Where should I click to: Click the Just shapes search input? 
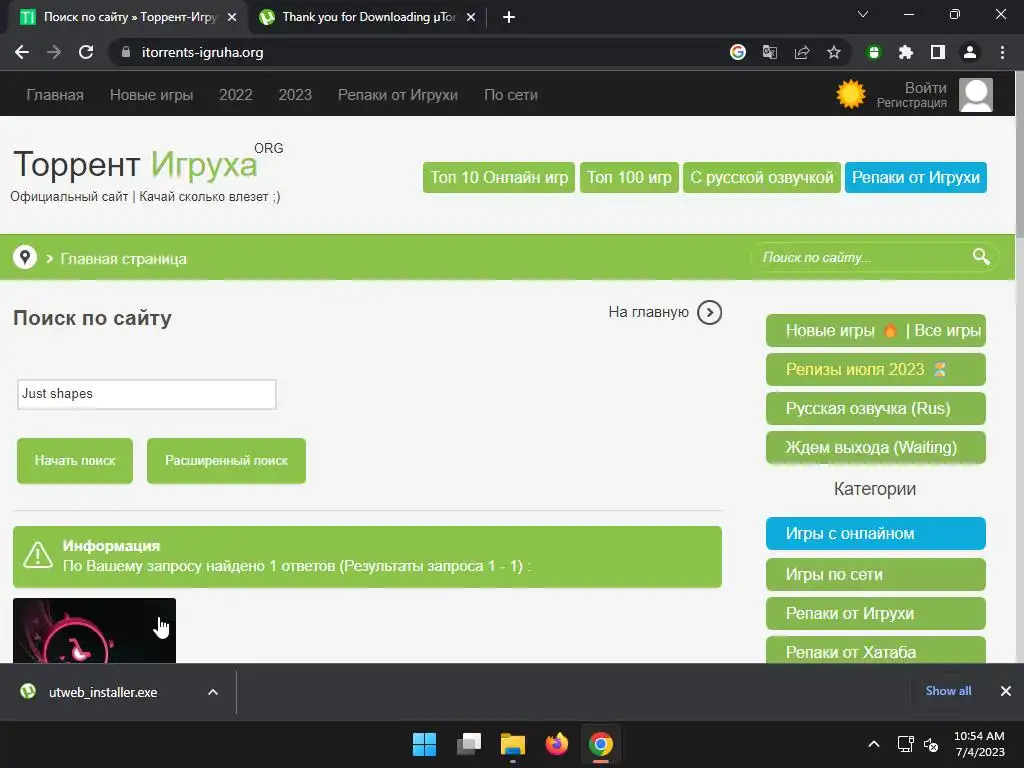coord(146,394)
